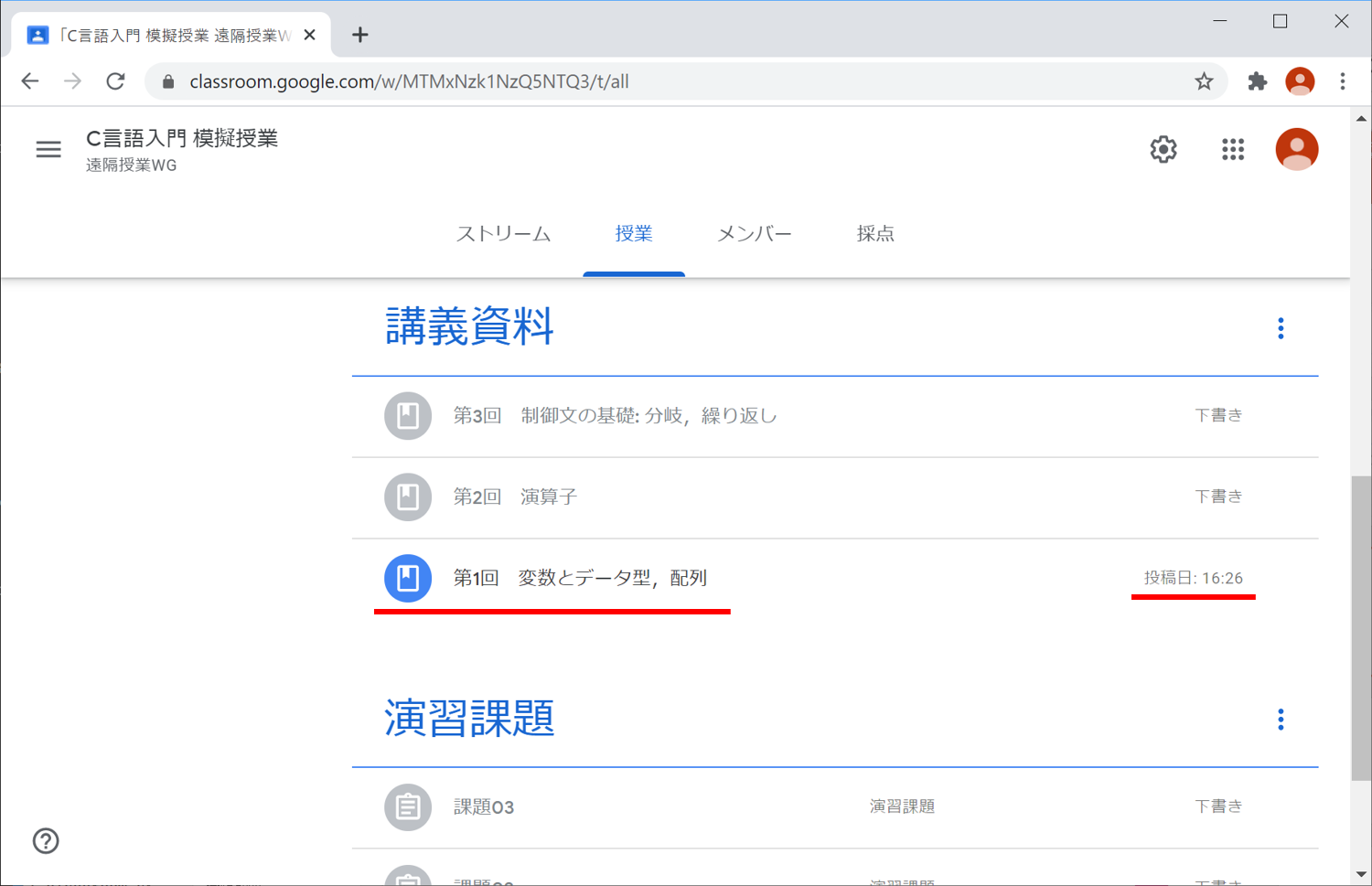Open the 課題03 assignment row
Screen dimensions: 1372x886
835,806
